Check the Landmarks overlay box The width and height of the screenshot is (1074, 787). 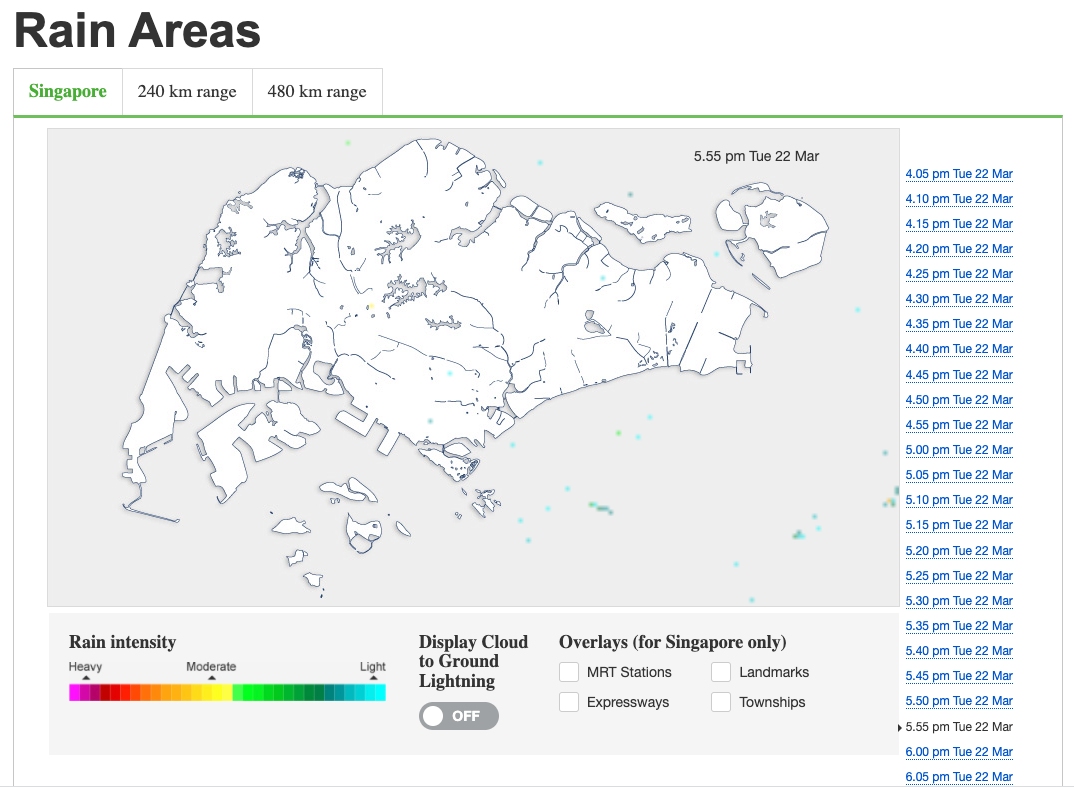tap(721, 672)
